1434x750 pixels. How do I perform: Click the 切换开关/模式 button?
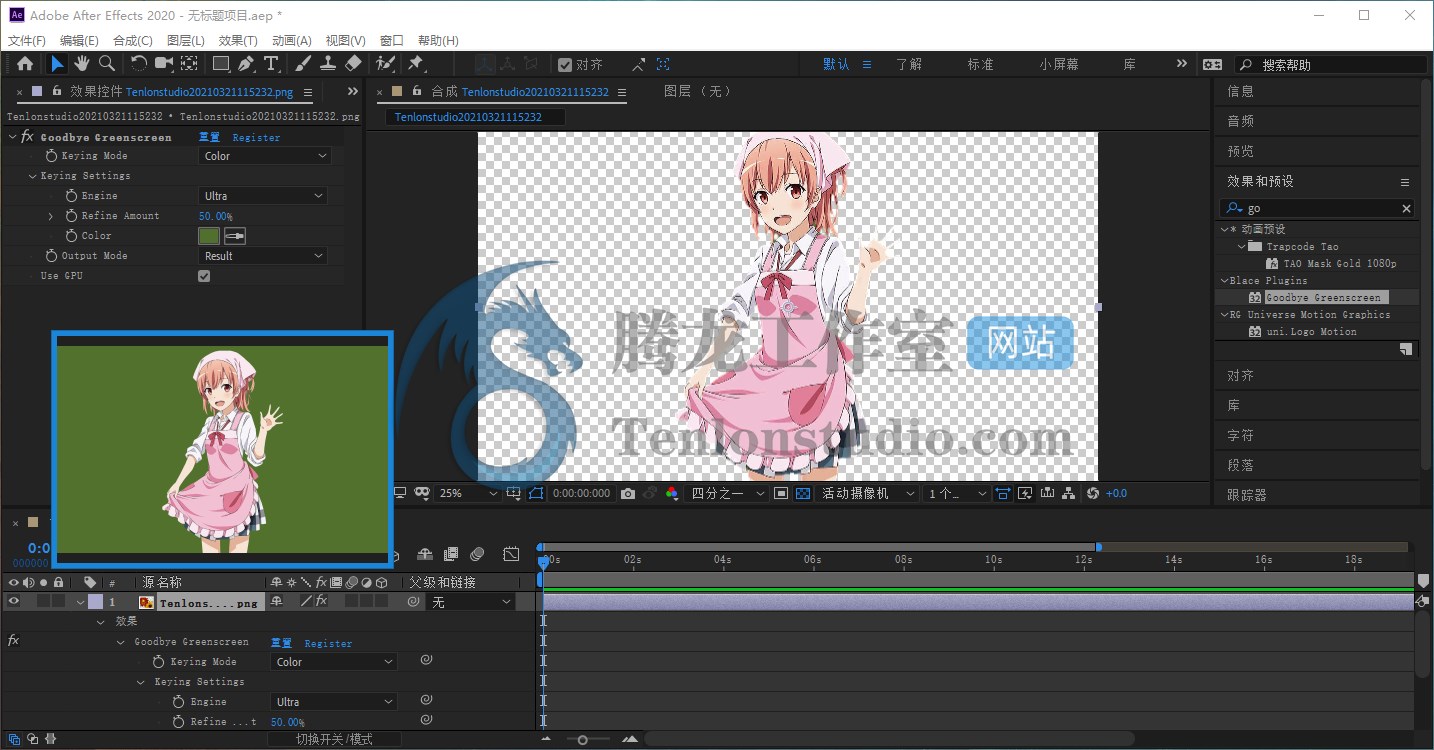point(334,739)
